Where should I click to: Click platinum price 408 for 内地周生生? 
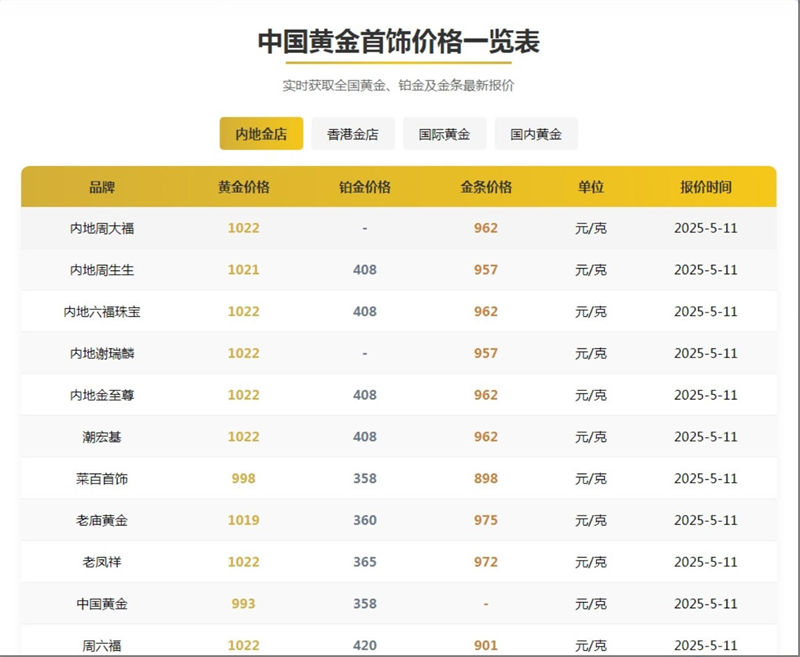pyautogui.click(x=365, y=270)
